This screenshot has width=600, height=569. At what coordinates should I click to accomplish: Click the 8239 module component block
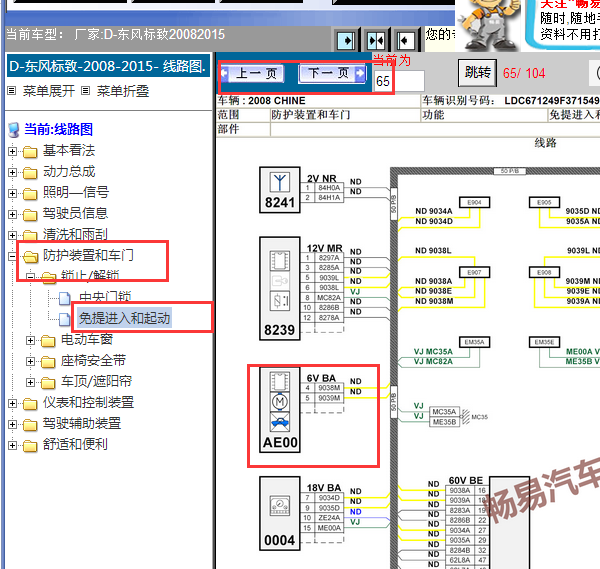point(280,289)
